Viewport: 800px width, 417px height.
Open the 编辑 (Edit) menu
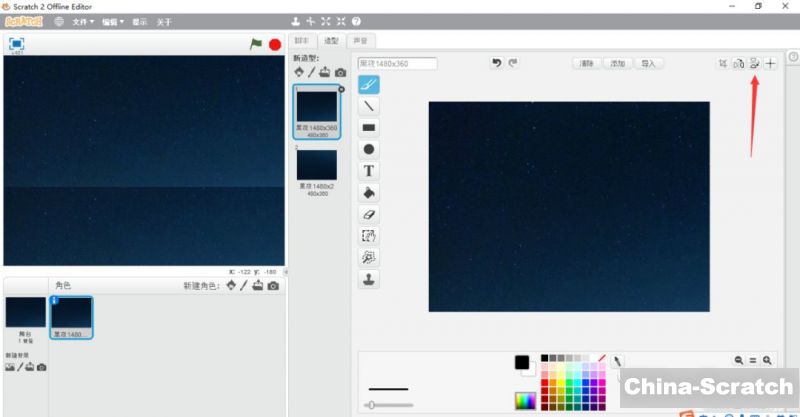click(113, 21)
